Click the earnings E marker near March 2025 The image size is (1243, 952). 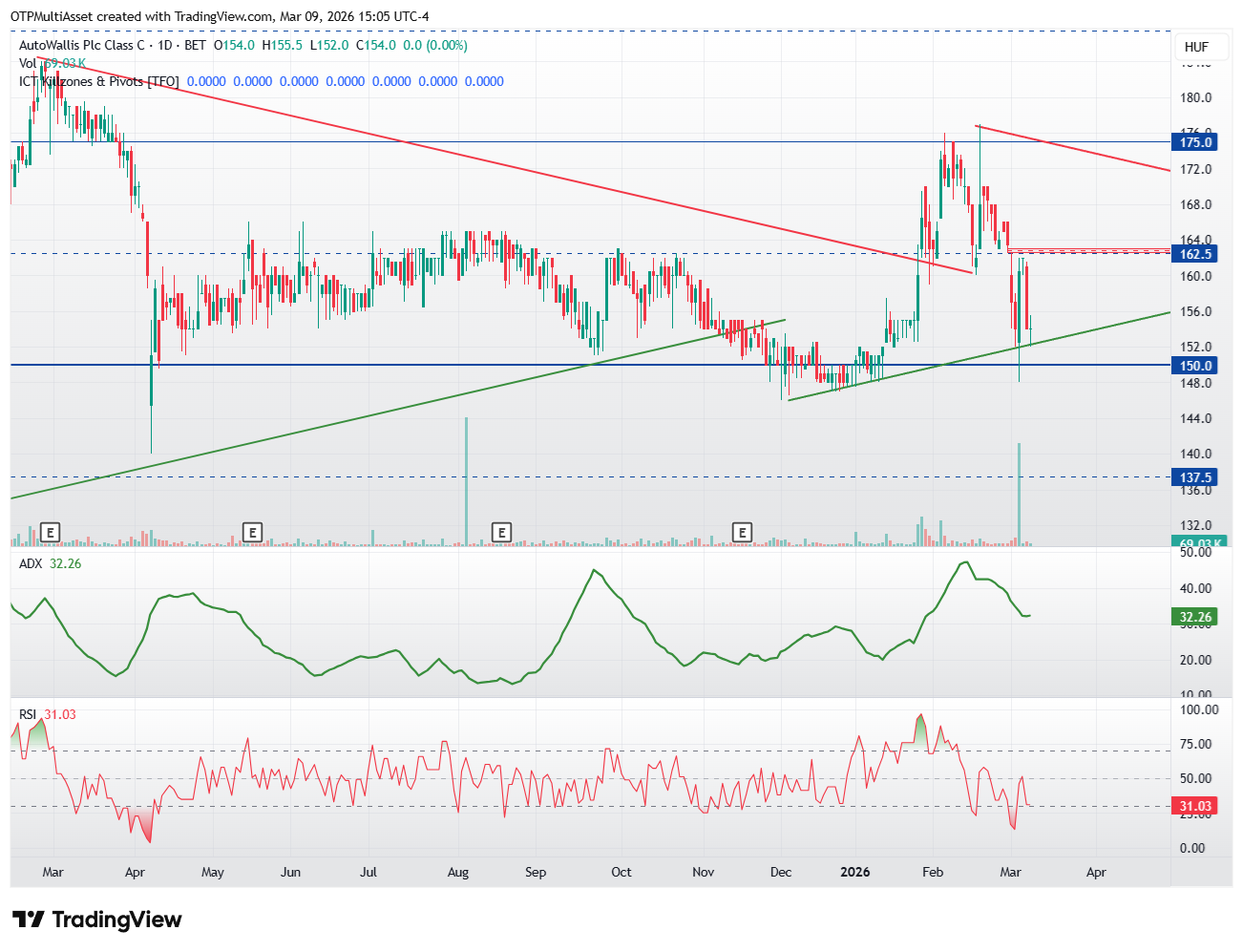(x=51, y=532)
